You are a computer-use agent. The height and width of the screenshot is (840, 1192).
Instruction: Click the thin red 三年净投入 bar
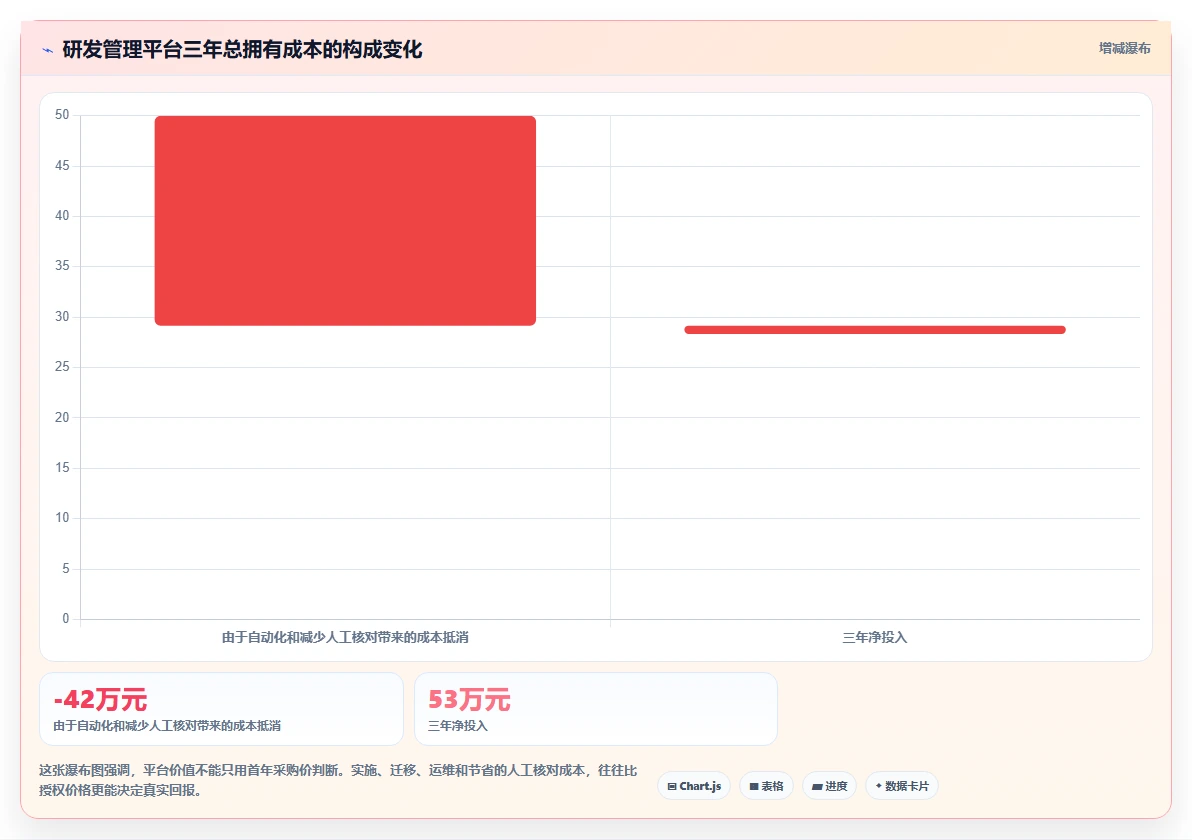click(875, 329)
